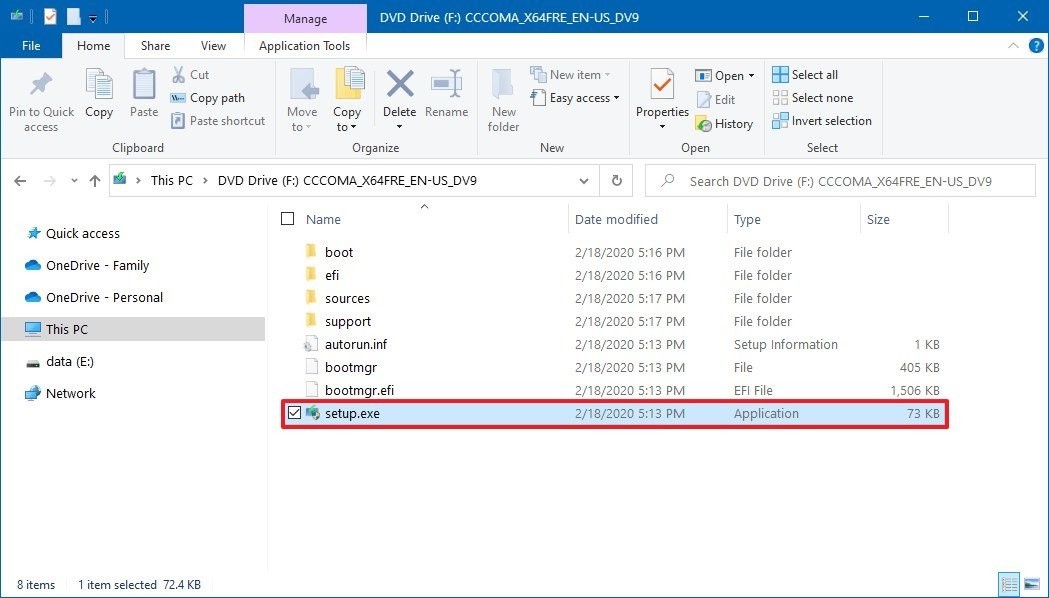
Task: Switch to Large icons view in status bar
Action: [x=1032, y=584]
